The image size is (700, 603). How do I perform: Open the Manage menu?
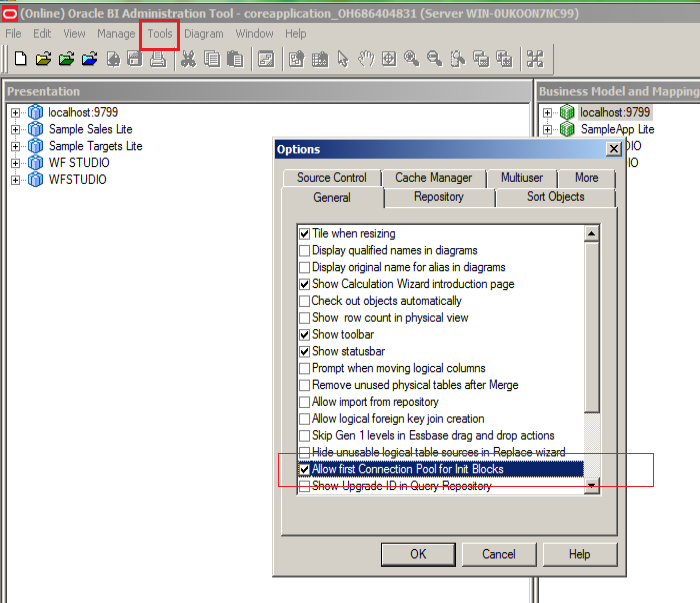click(x=116, y=34)
